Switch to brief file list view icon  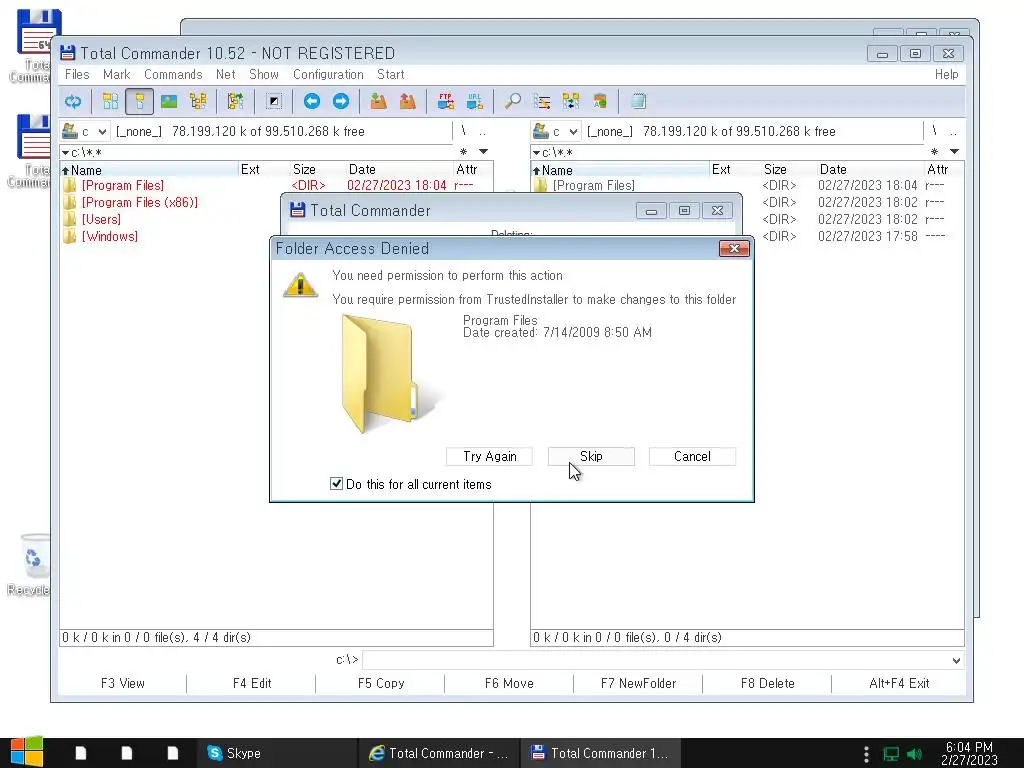(x=110, y=101)
